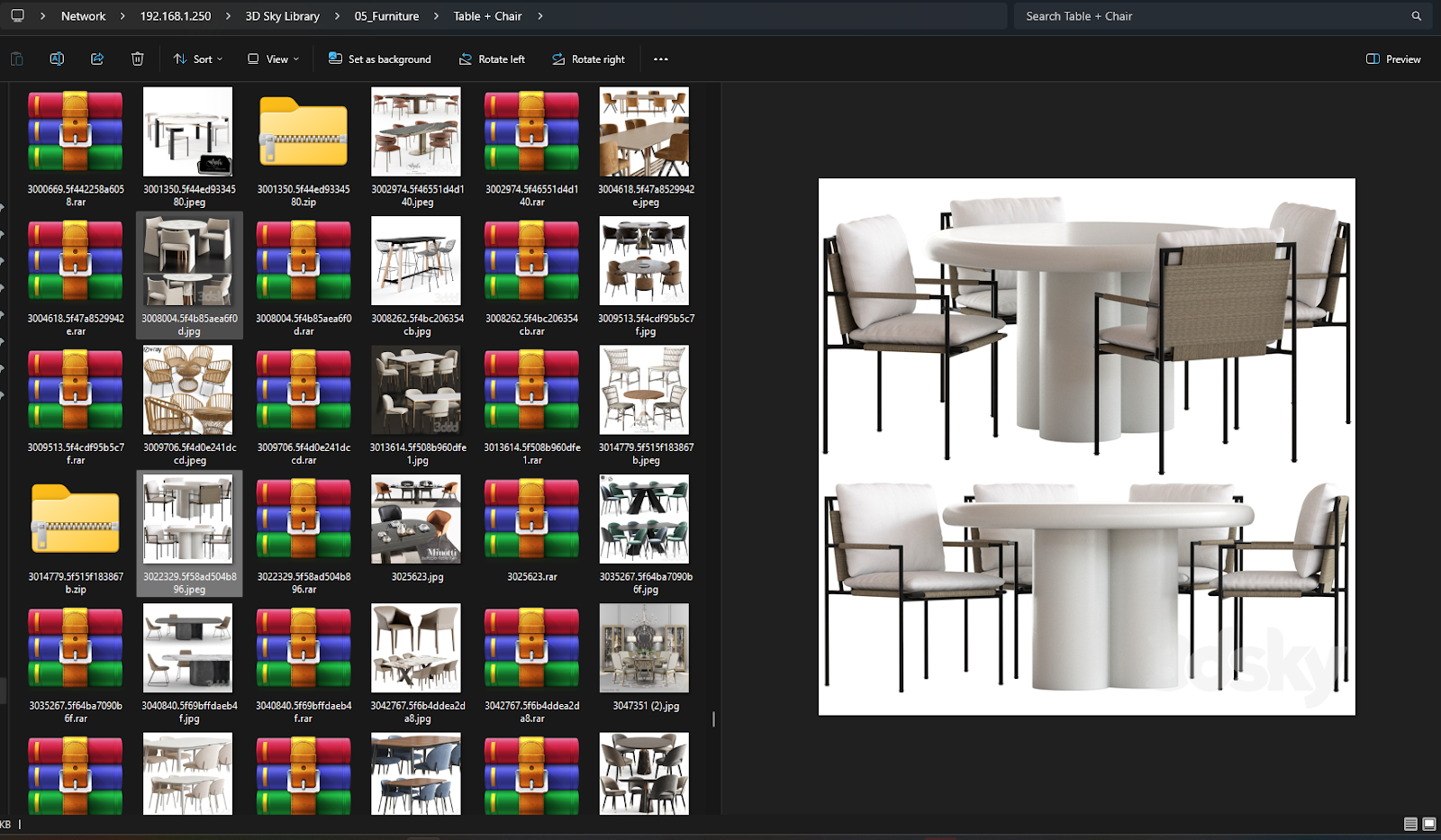The image size is (1441, 840).
Task: Select the 3001350.5f44ed9334580.zip folder icon
Action: 304,132
